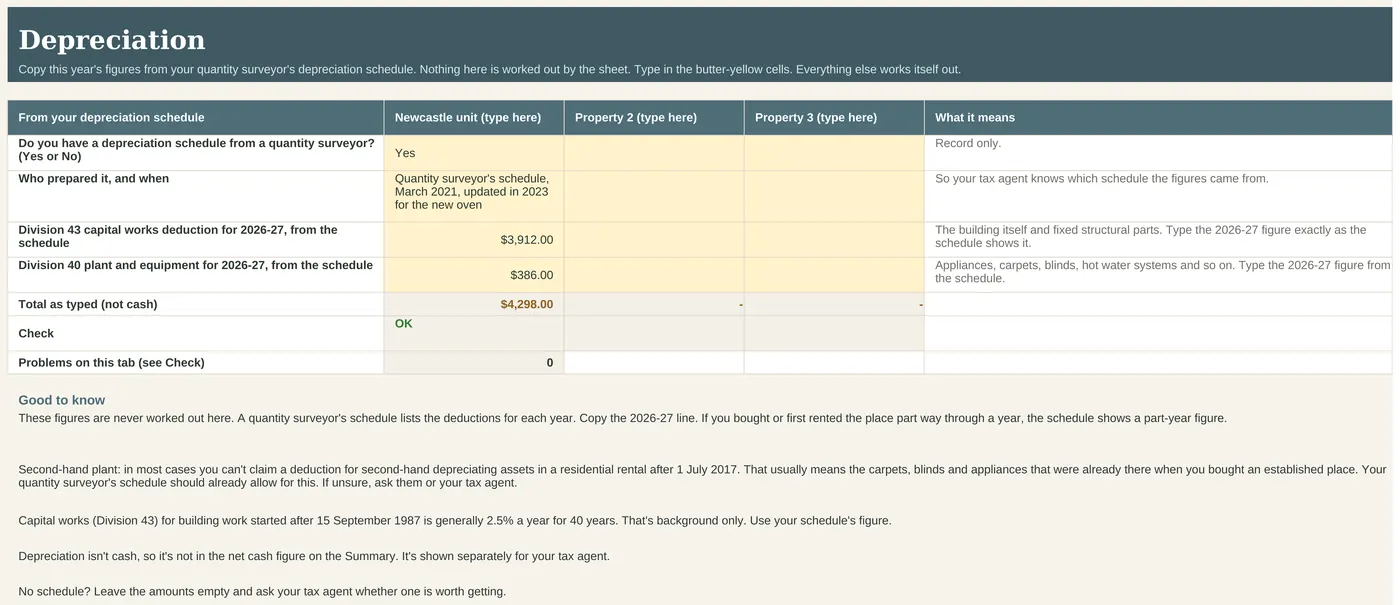
Task: Click the $4,298.00 total cell
Action: coord(474,304)
